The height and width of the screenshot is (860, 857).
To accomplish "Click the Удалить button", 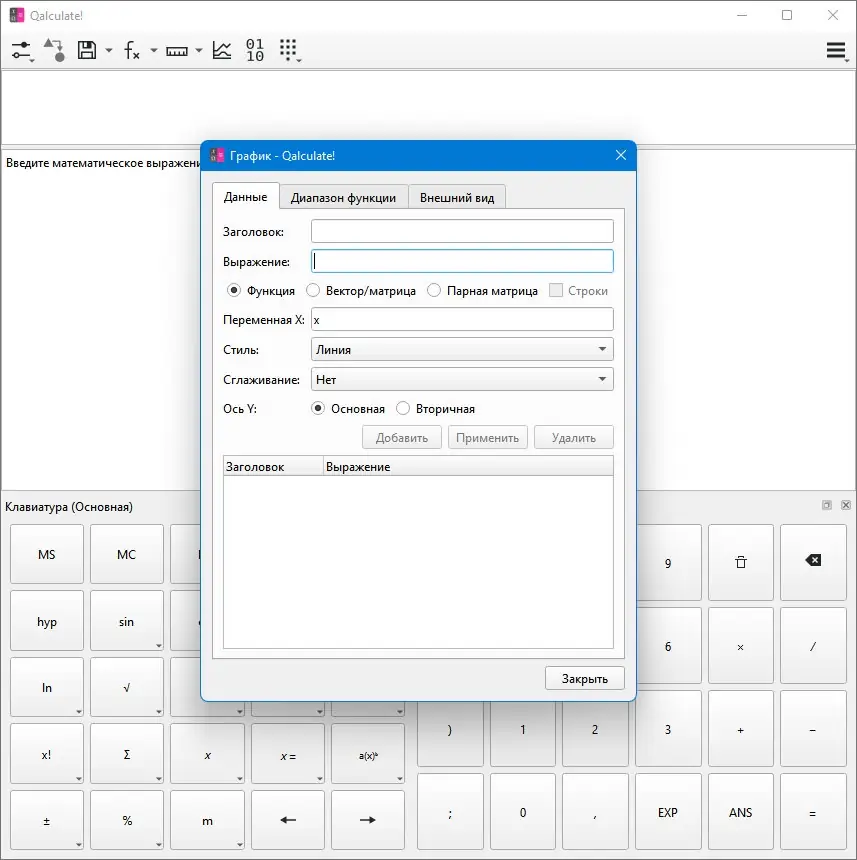I will coord(574,438).
